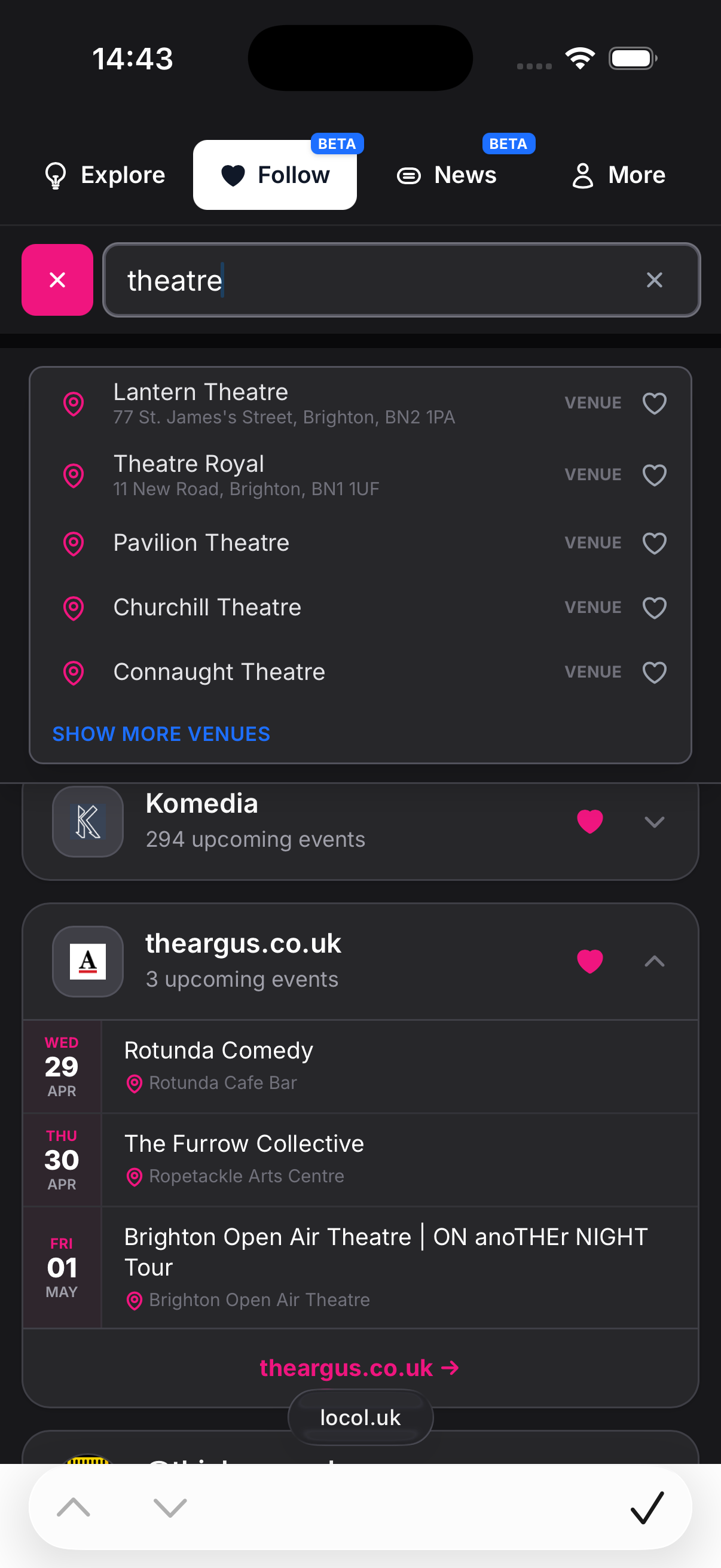Viewport: 721px width, 1568px height.
Task: Clear the theatre search text
Action: (654, 280)
